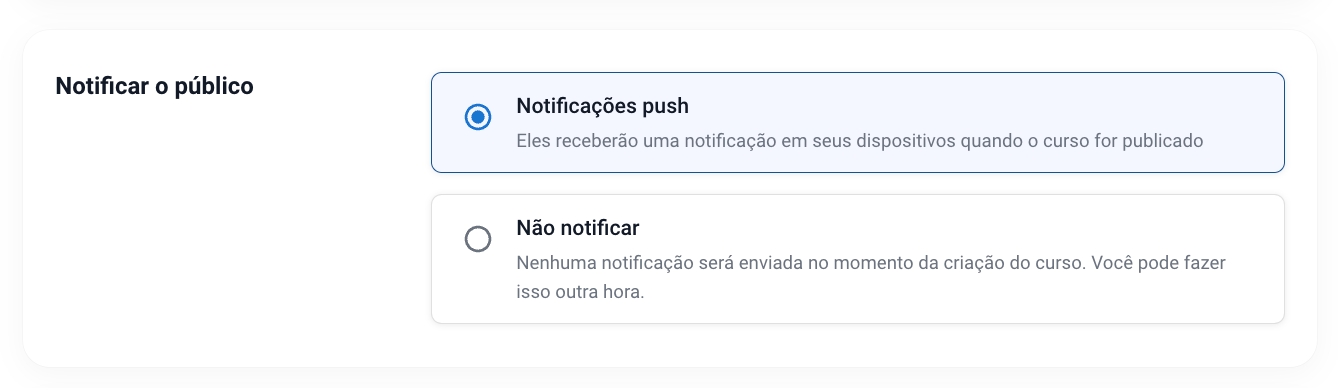Enable the empty gray radio circle
The image size is (1338, 388).
click(478, 239)
